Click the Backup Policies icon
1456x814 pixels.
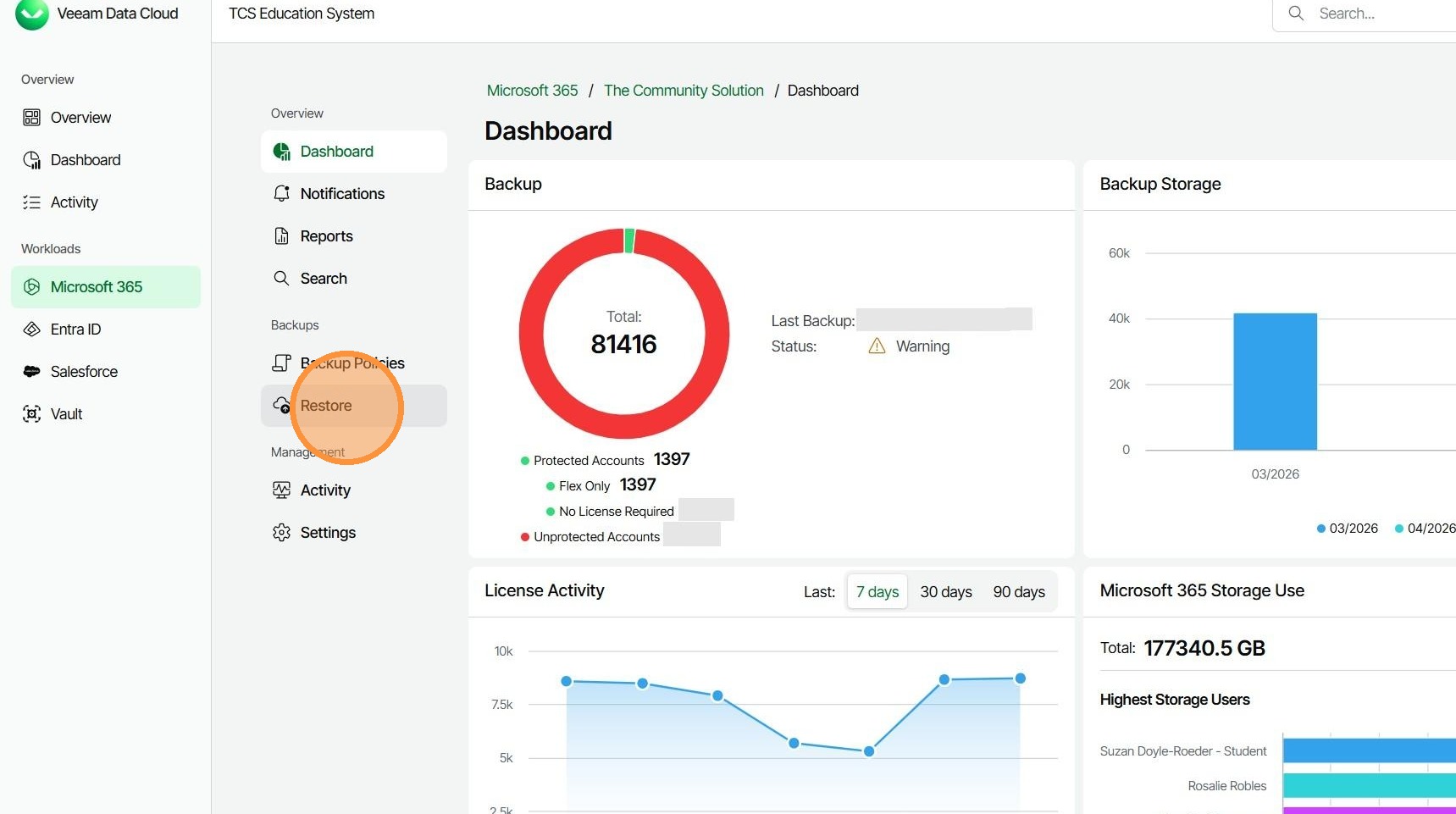coord(281,363)
